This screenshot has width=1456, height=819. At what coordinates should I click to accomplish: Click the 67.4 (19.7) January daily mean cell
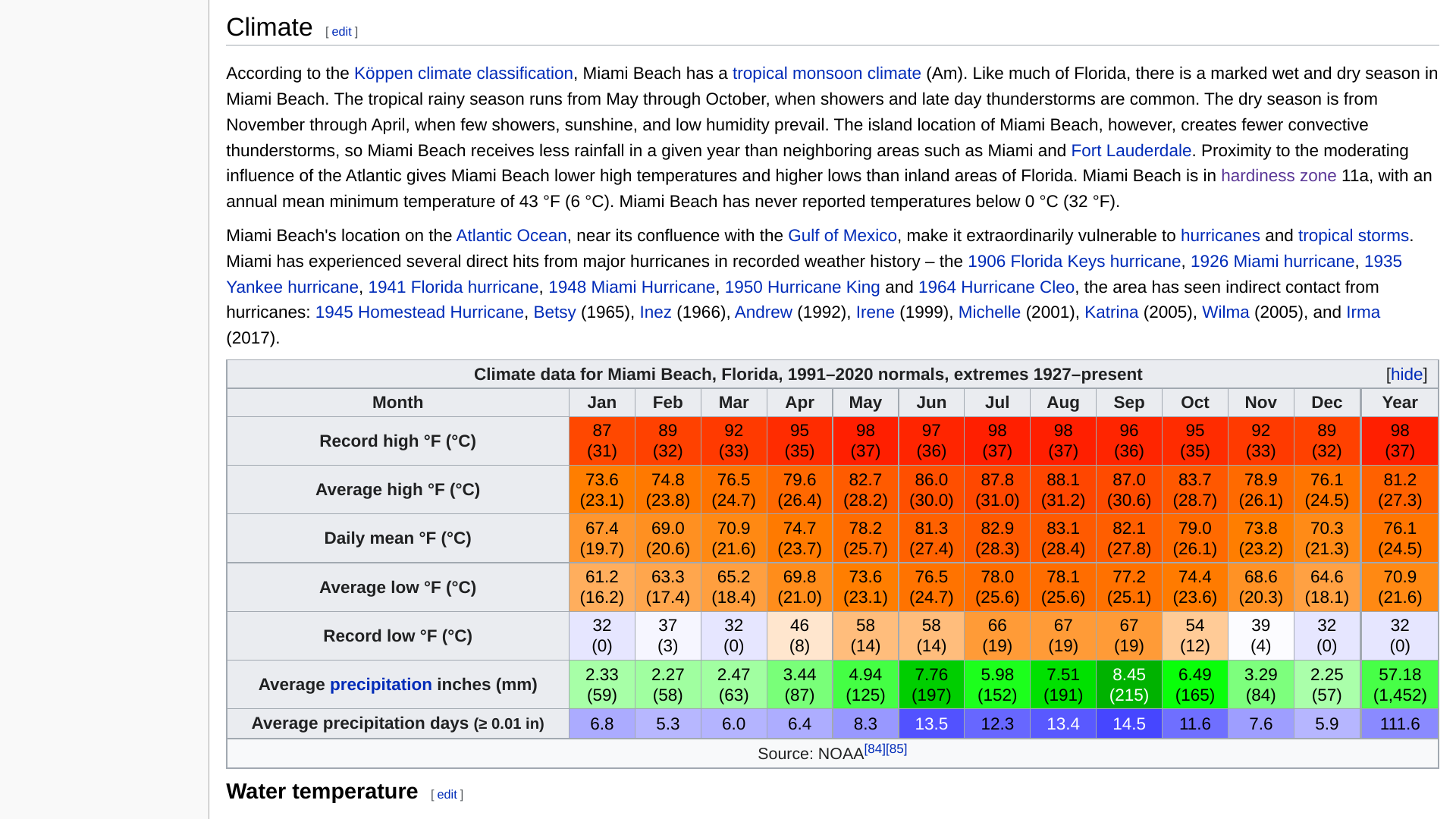coord(601,538)
